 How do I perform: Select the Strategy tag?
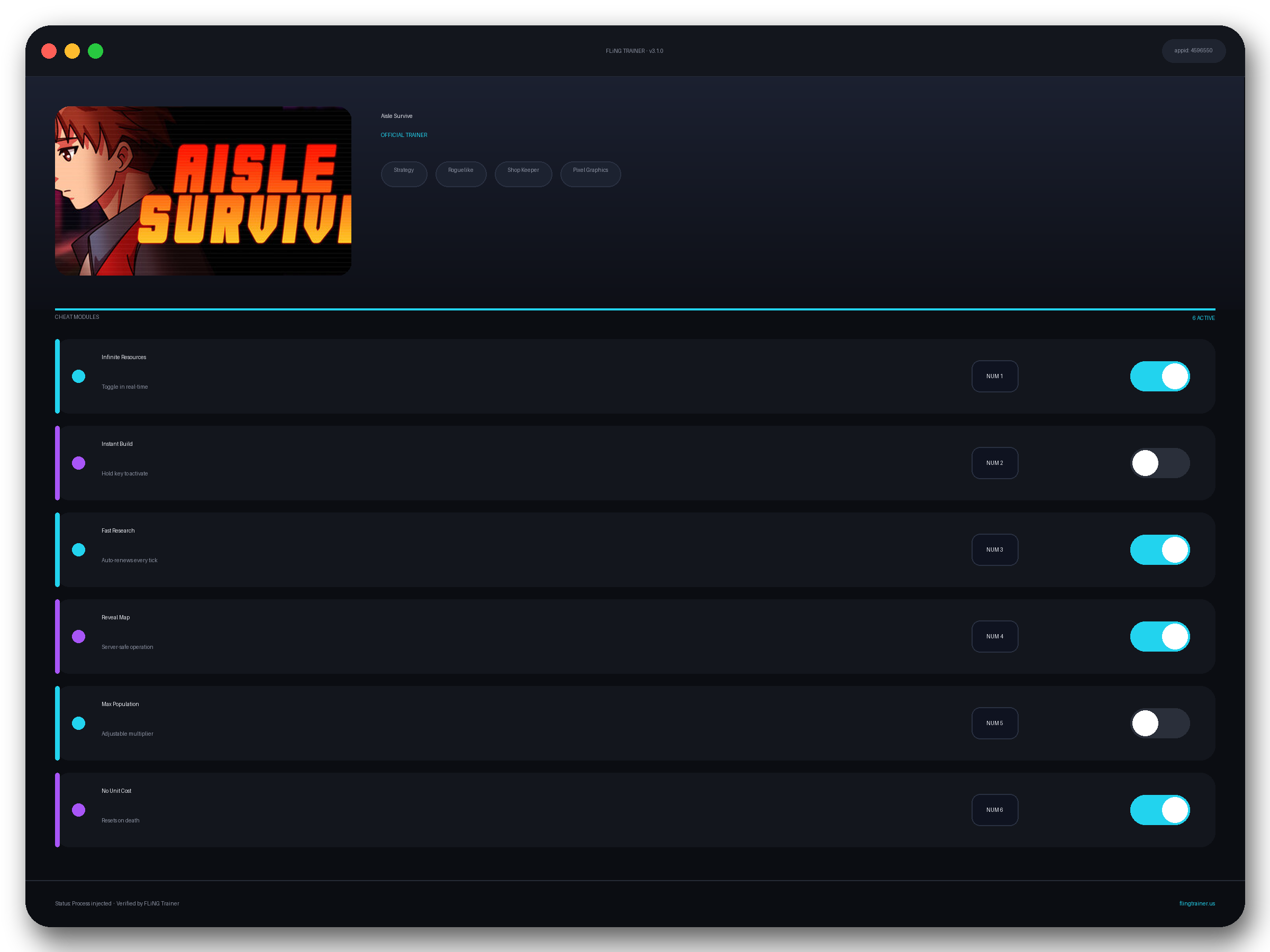(x=404, y=174)
